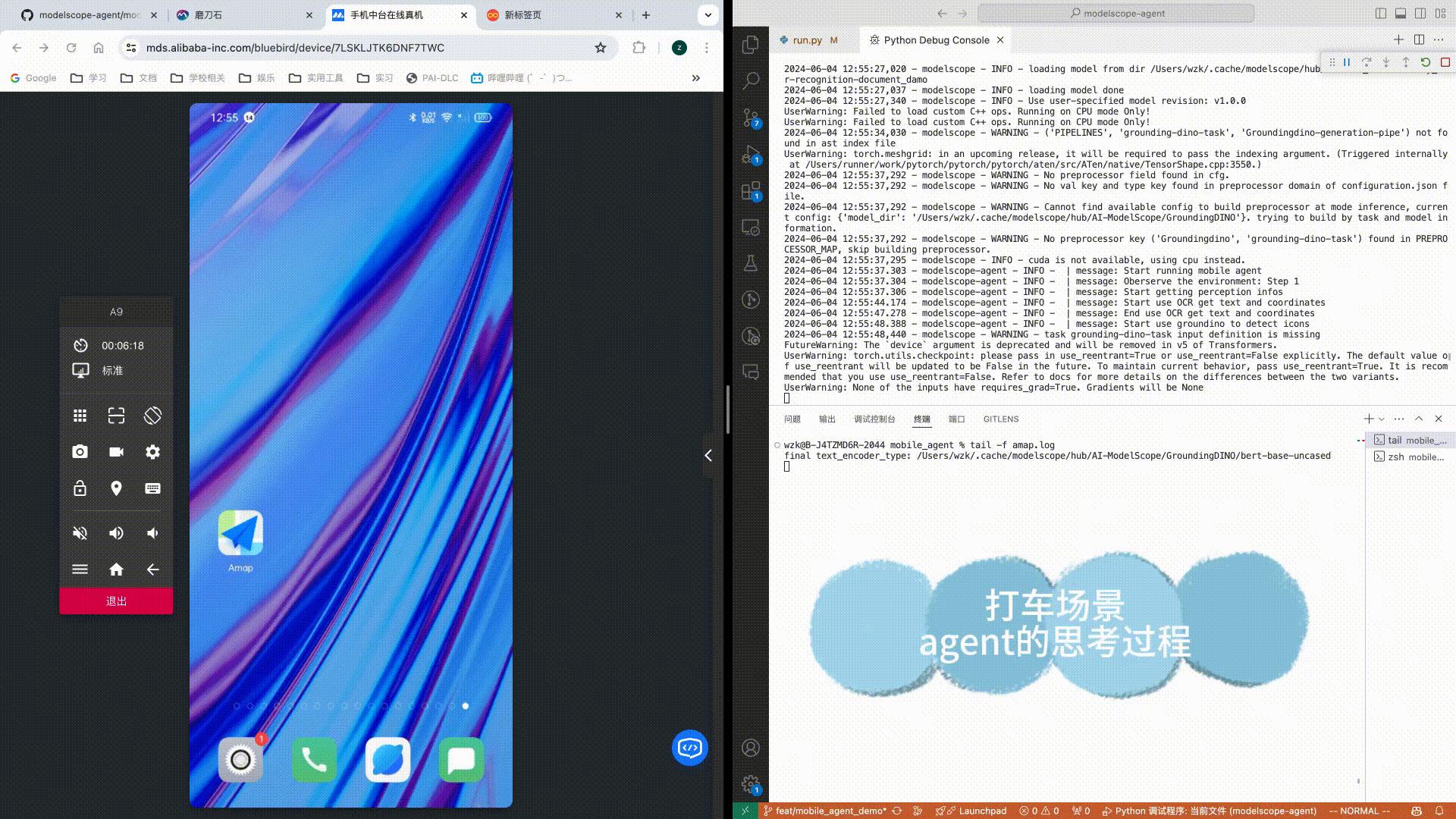Start screen recording with the video icon
This screenshot has width=1456, height=819.
(116, 451)
